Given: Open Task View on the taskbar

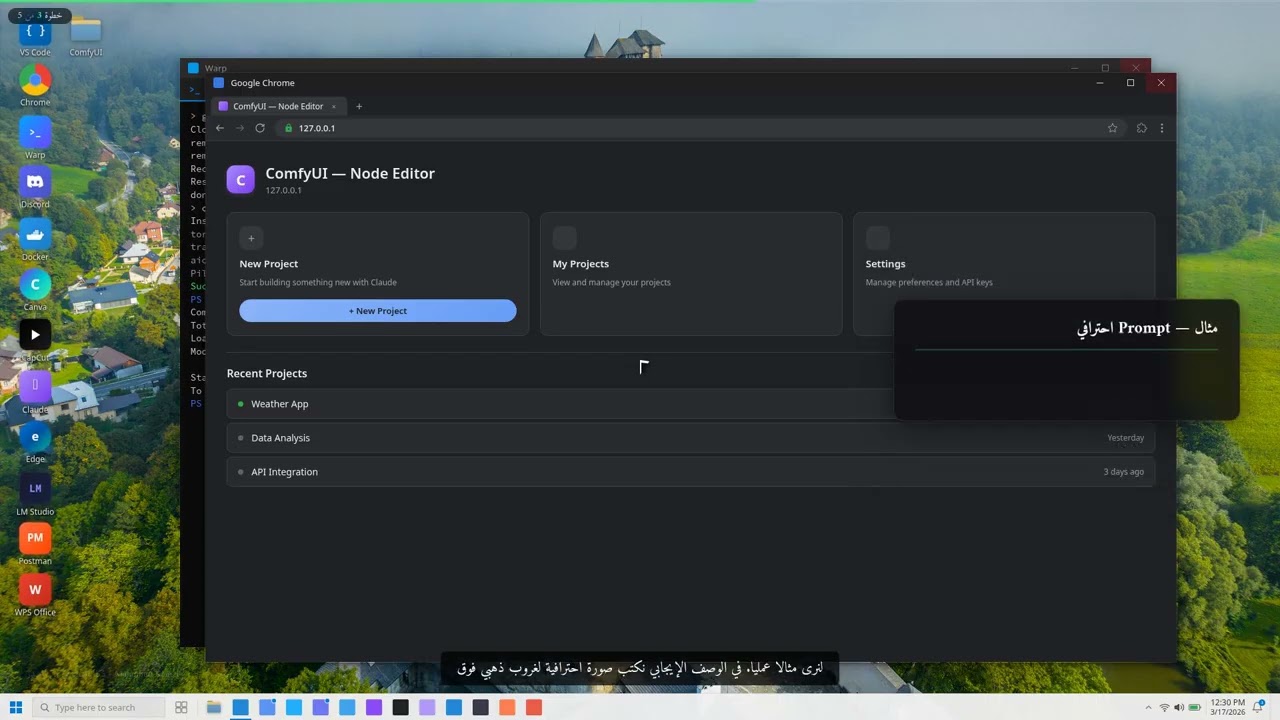Looking at the screenshot, I should (181, 707).
